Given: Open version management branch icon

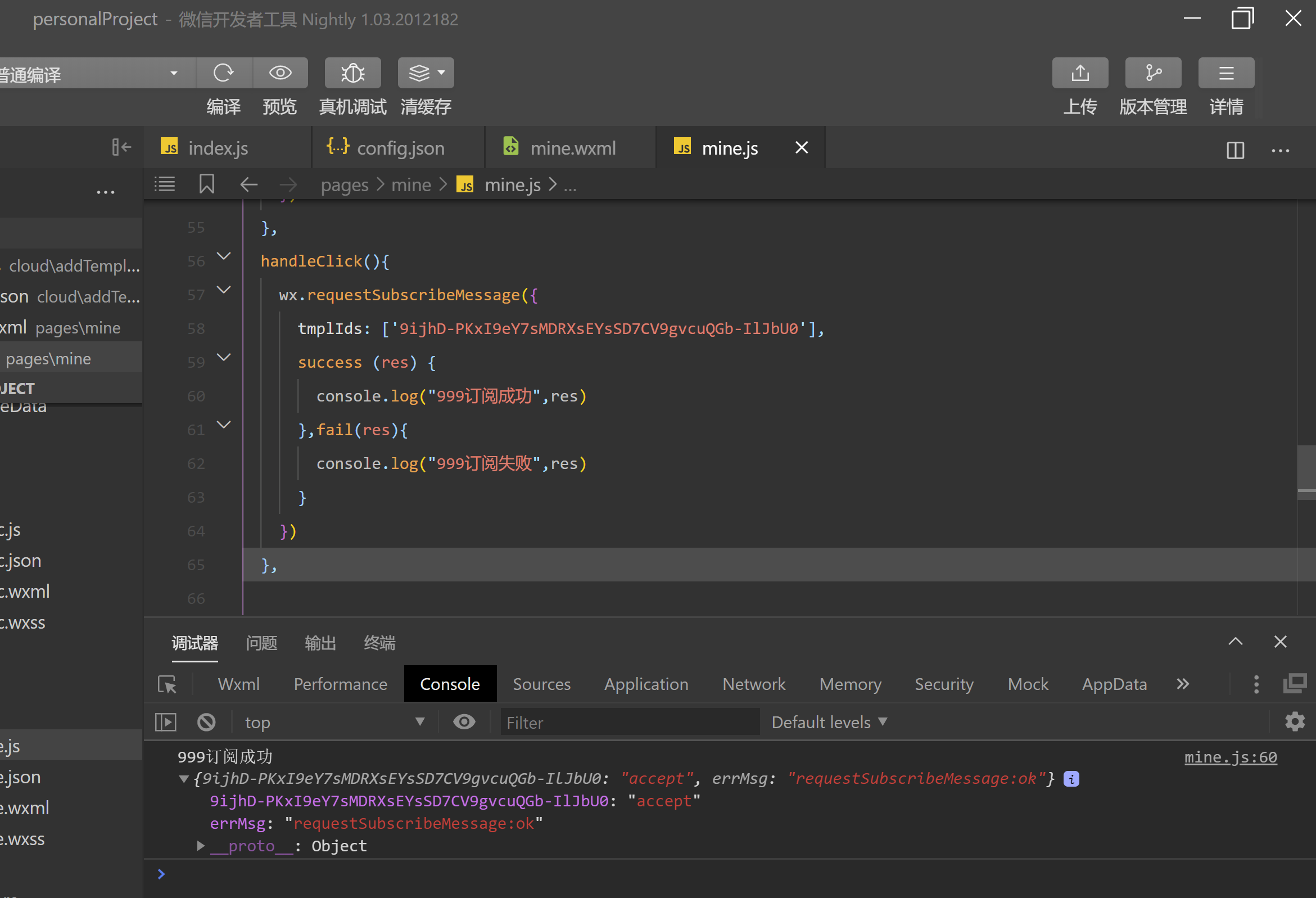Looking at the screenshot, I should [1152, 73].
